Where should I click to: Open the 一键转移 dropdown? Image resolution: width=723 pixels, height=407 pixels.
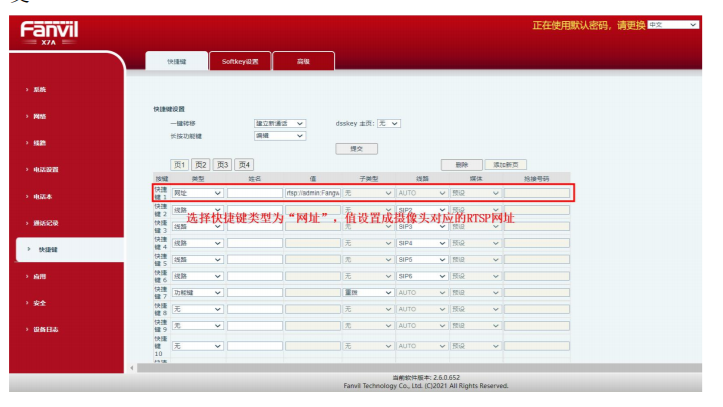[x=279, y=124]
